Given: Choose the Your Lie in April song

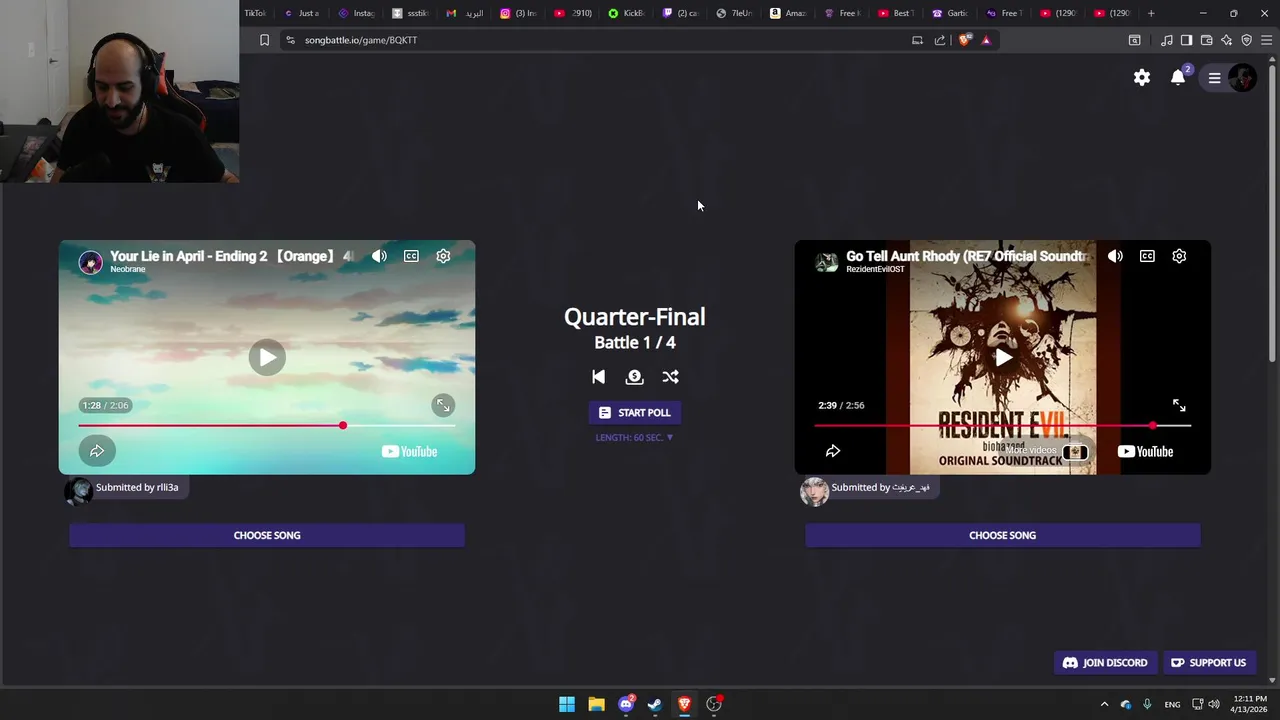Looking at the screenshot, I should click(x=267, y=535).
